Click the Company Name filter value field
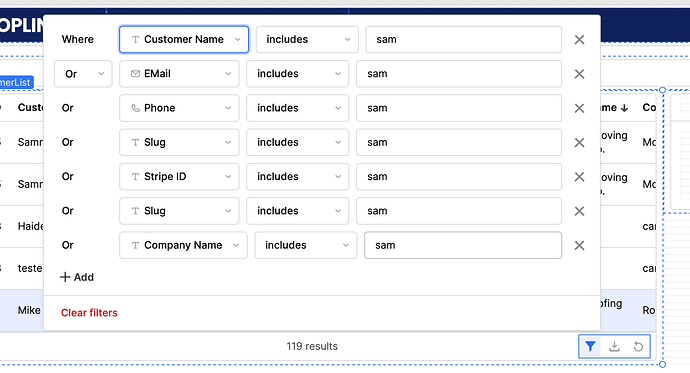 (463, 245)
